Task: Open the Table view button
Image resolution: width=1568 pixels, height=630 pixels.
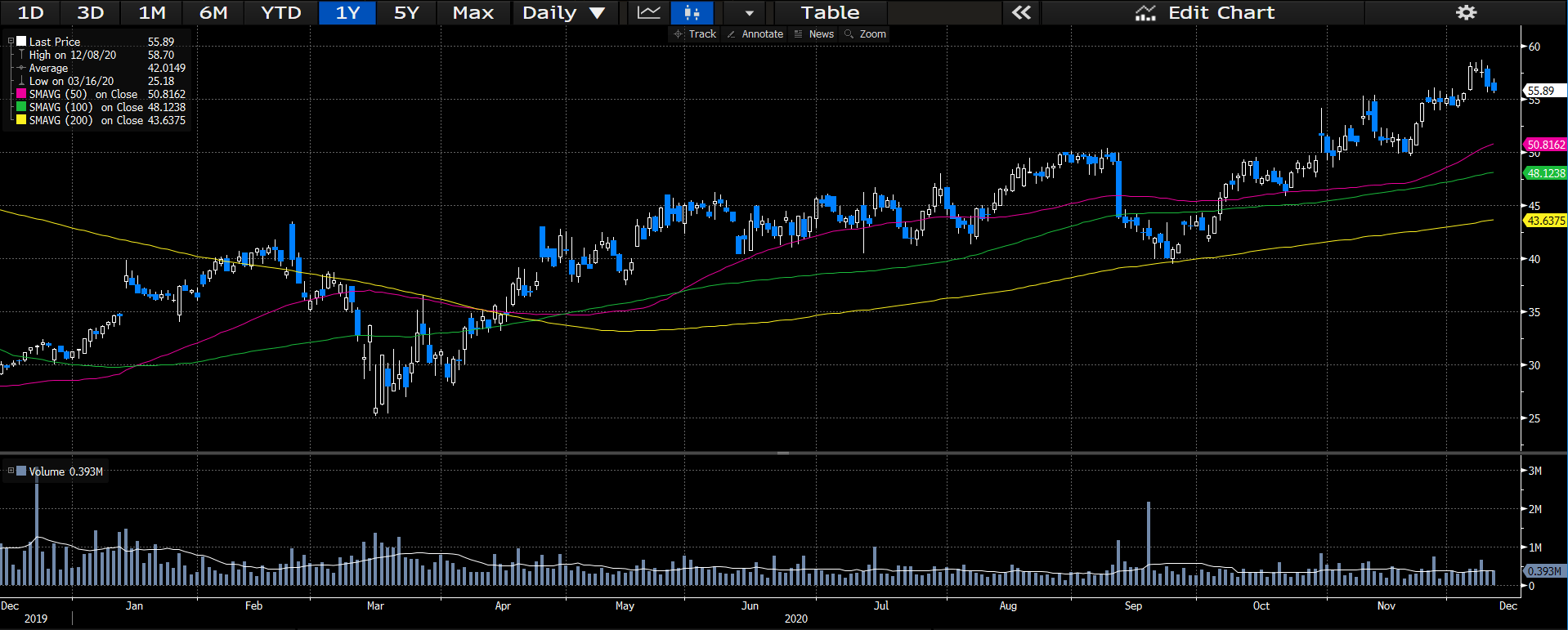Action: [x=830, y=13]
